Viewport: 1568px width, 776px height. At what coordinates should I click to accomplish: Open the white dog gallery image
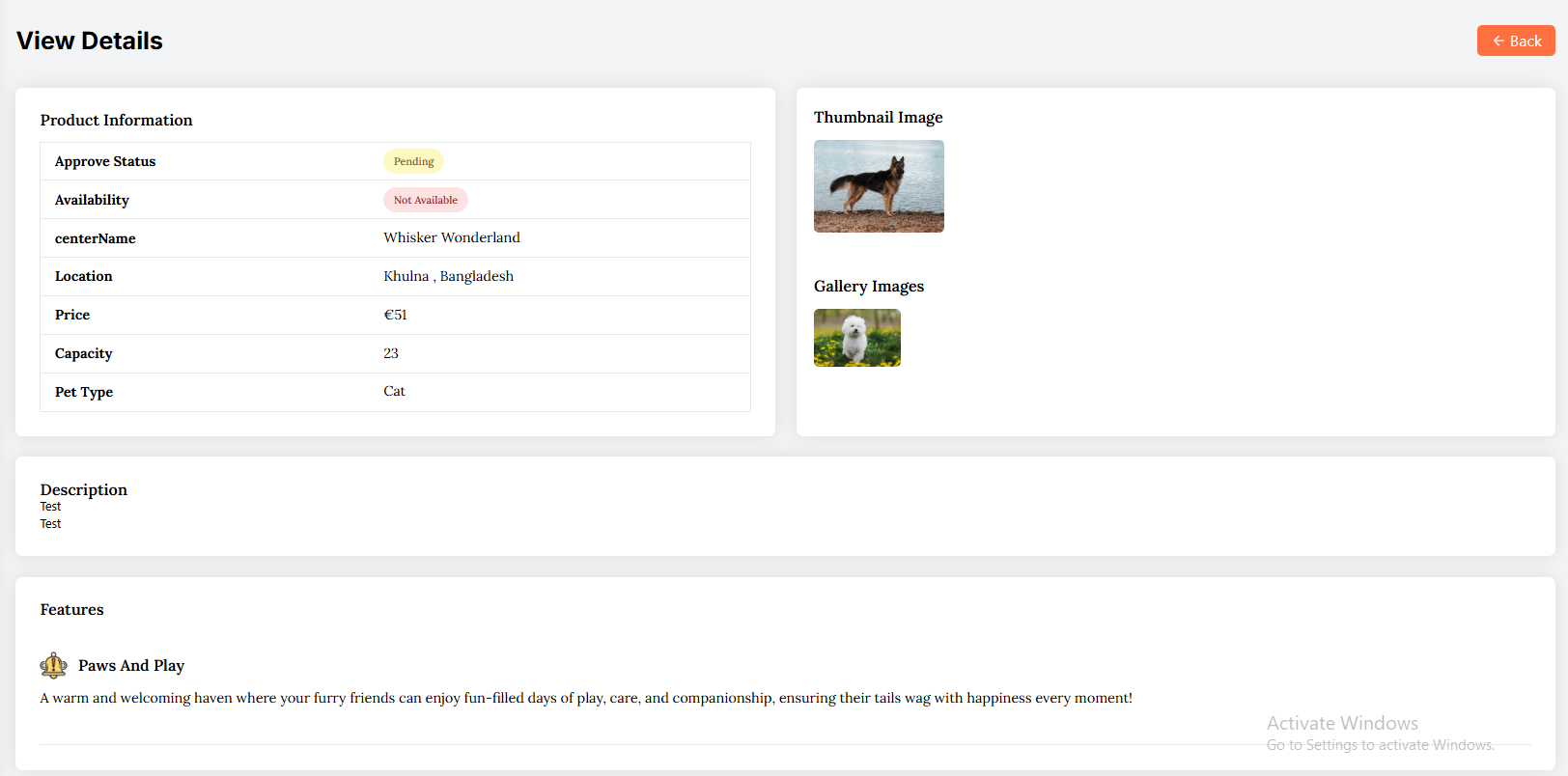point(856,338)
